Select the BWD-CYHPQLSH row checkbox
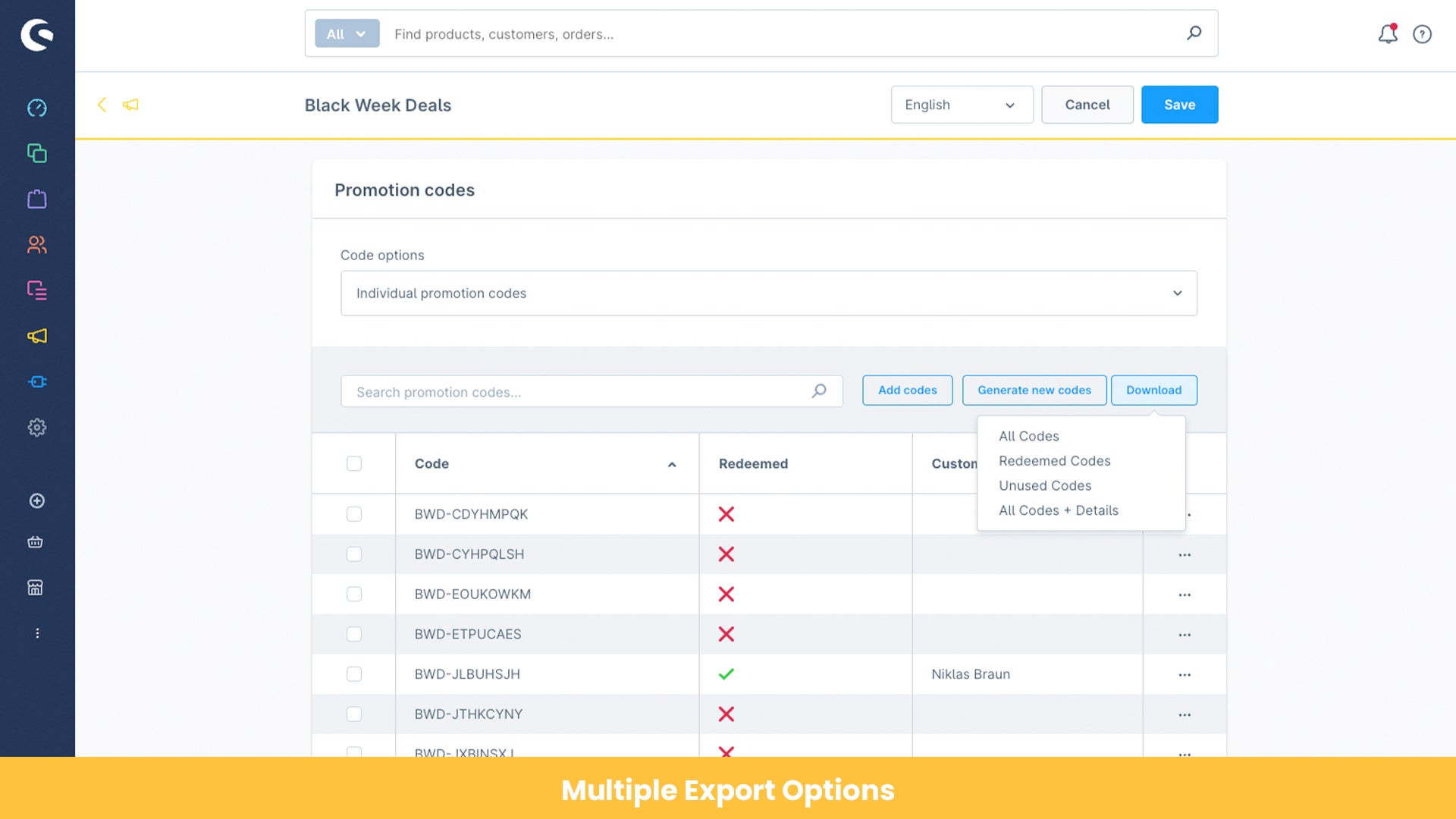The height and width of the screenshot is (819, 1456). click(x=354, y=554)
